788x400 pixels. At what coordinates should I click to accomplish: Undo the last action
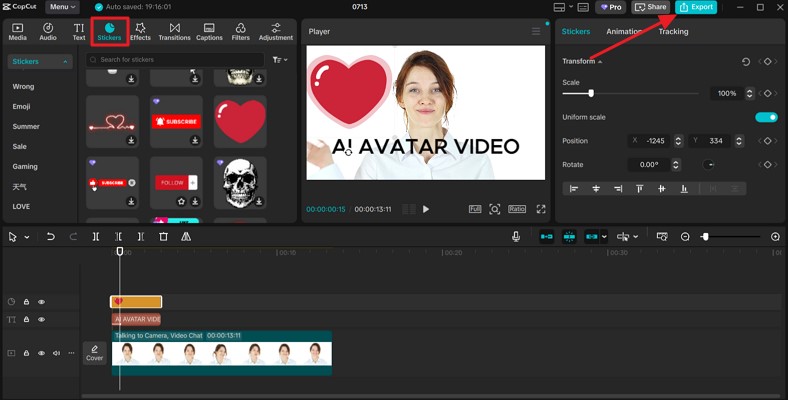[50, 237]
